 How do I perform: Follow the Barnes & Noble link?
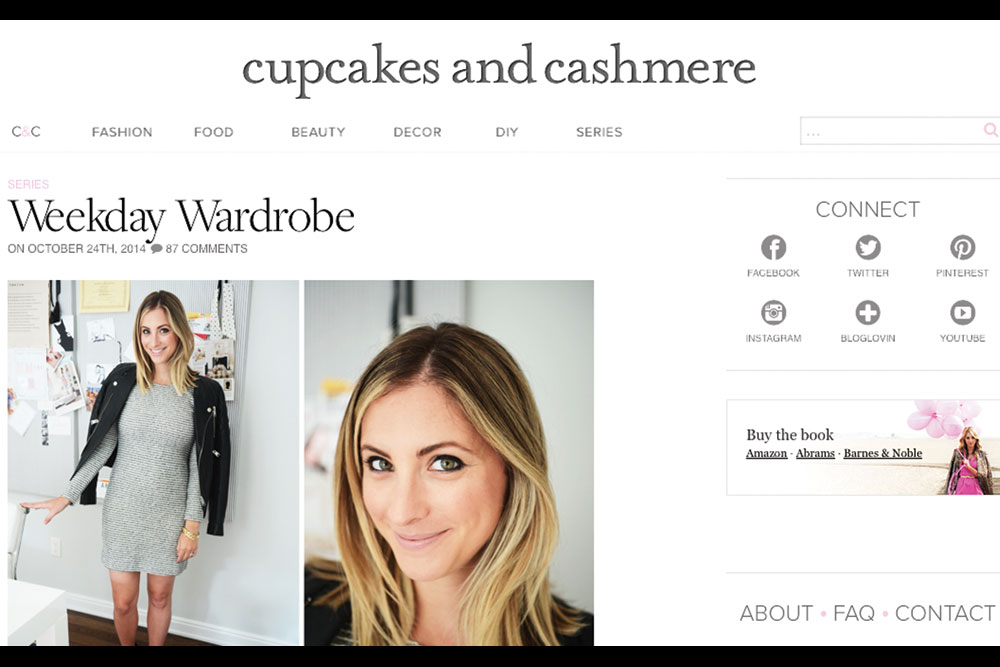883,453
